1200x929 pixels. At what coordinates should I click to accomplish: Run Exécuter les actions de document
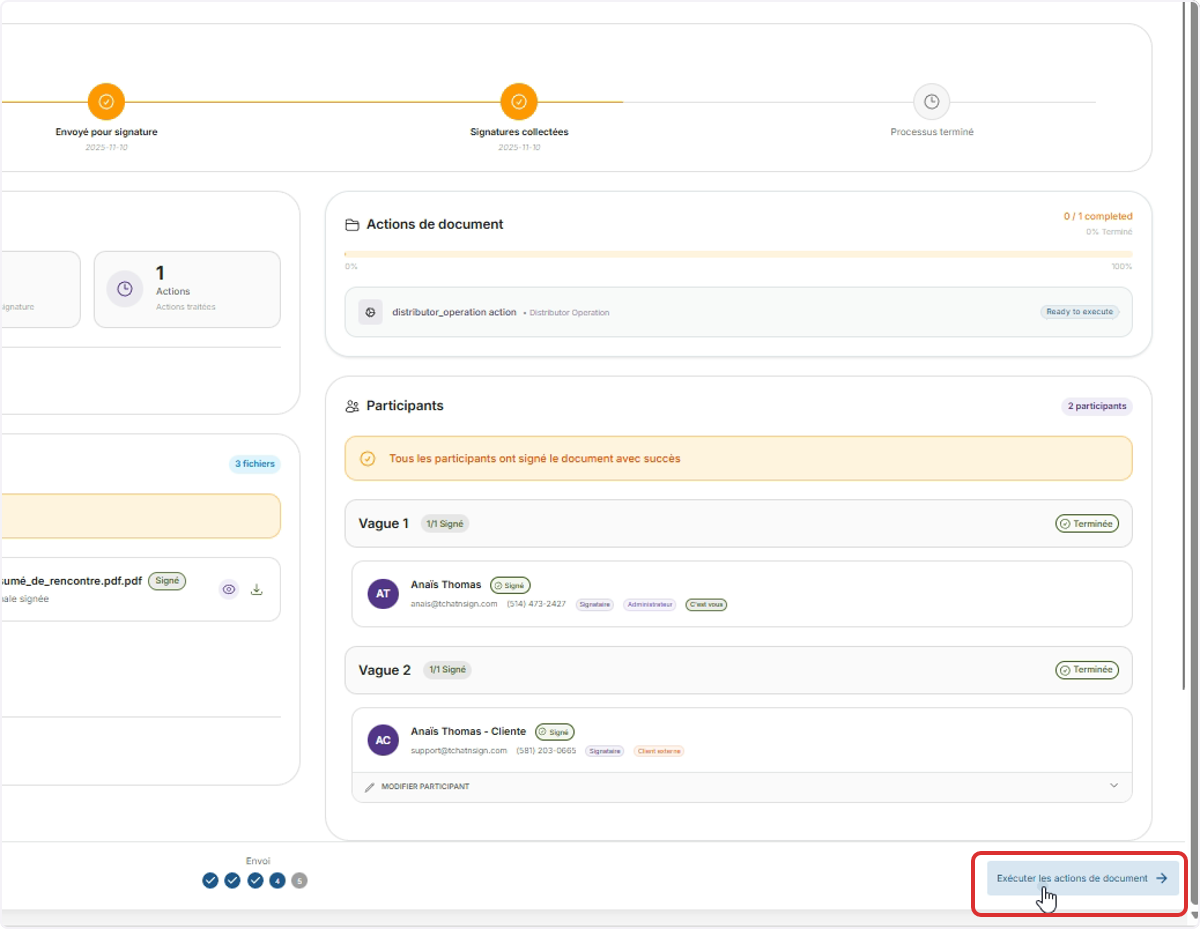[x=1083, y=878]
